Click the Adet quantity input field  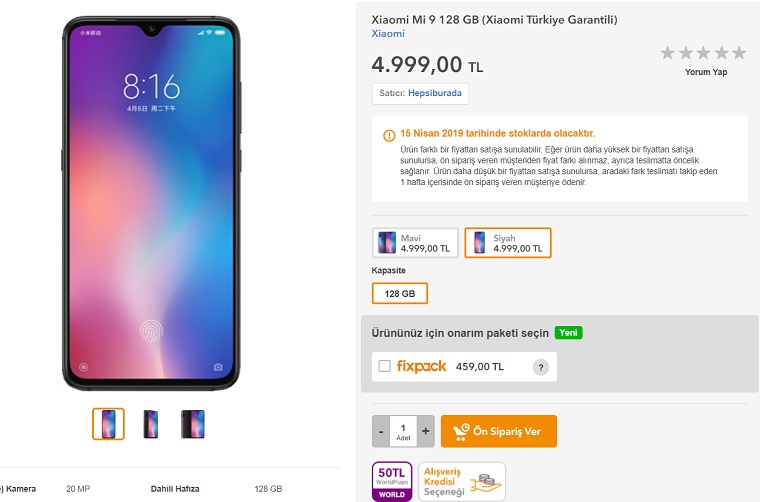coord(403,431)
